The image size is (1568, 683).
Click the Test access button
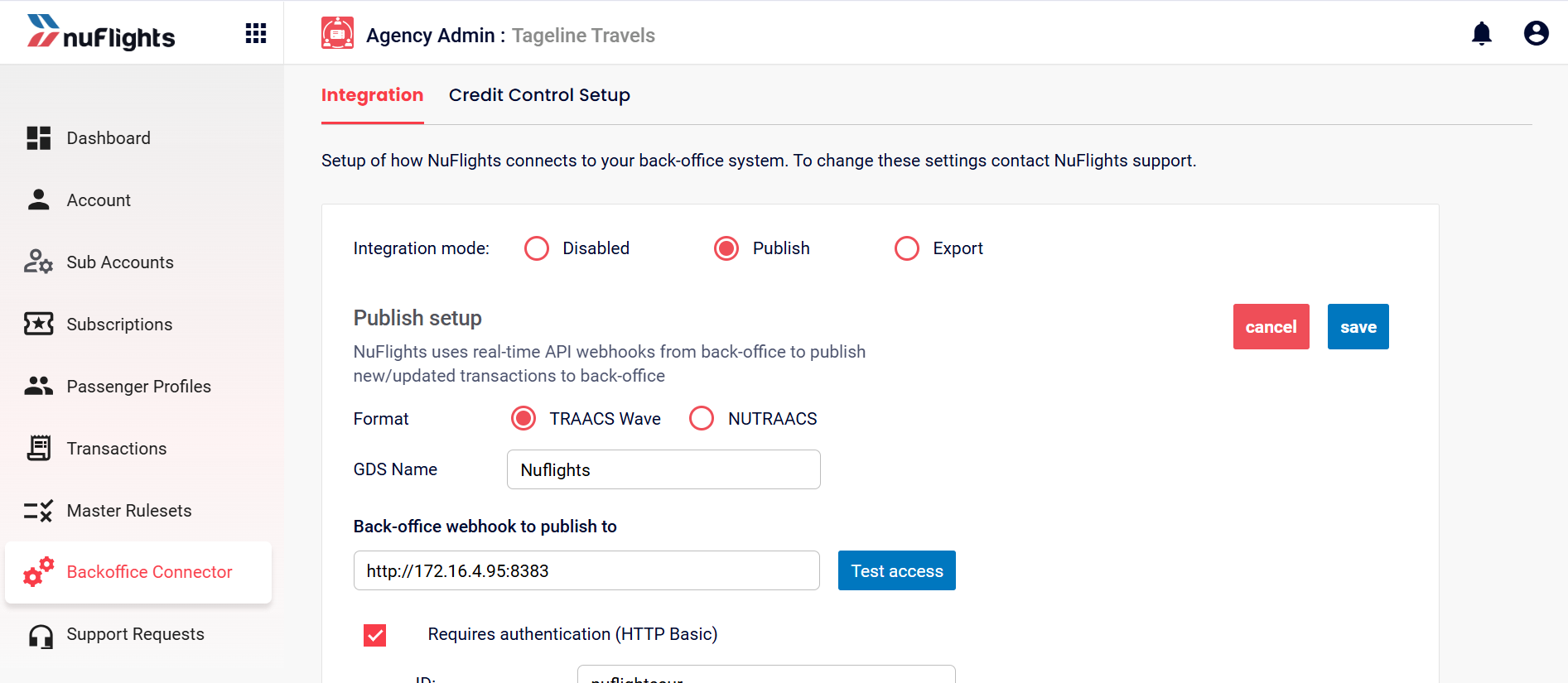(x=897, y=570)
